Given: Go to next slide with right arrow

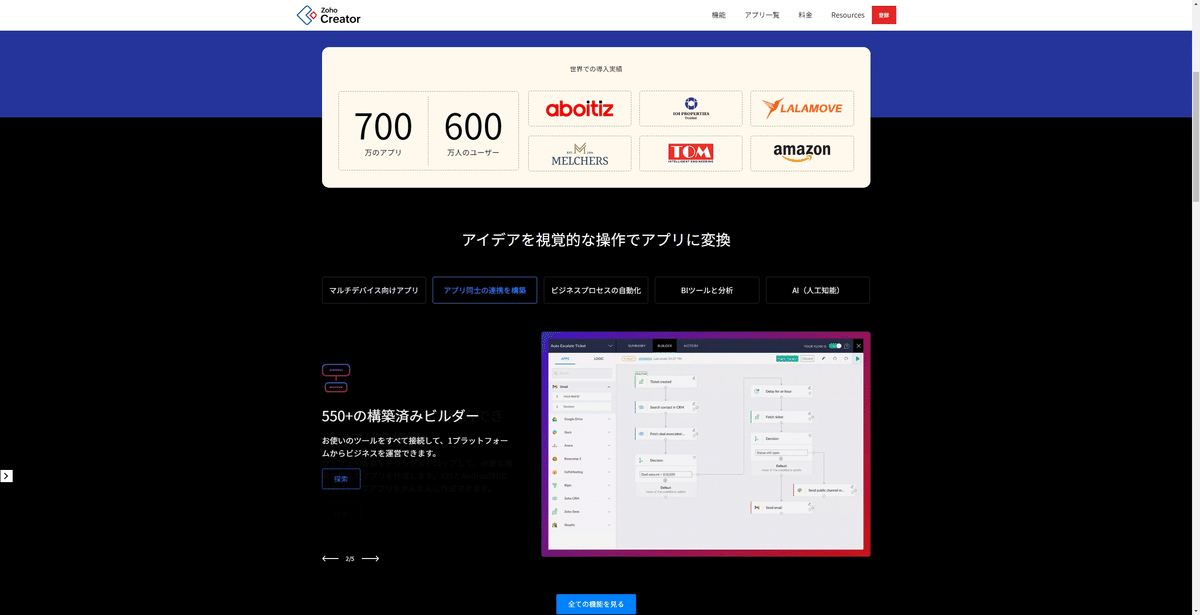Looking at the screenshot, I should point(370,559).
